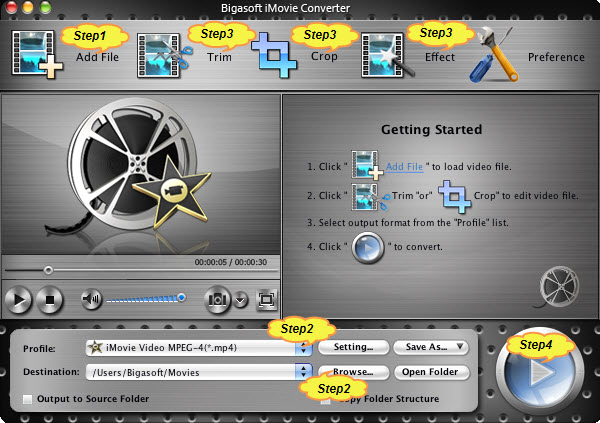Mute audio with the speaker icon
Image resolution: width=600 pixels, height=423 pixels.
coord(91,299)
